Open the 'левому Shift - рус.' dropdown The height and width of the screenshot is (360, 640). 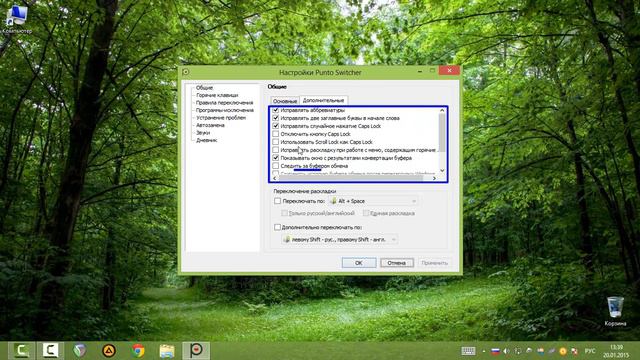point(340,240)
